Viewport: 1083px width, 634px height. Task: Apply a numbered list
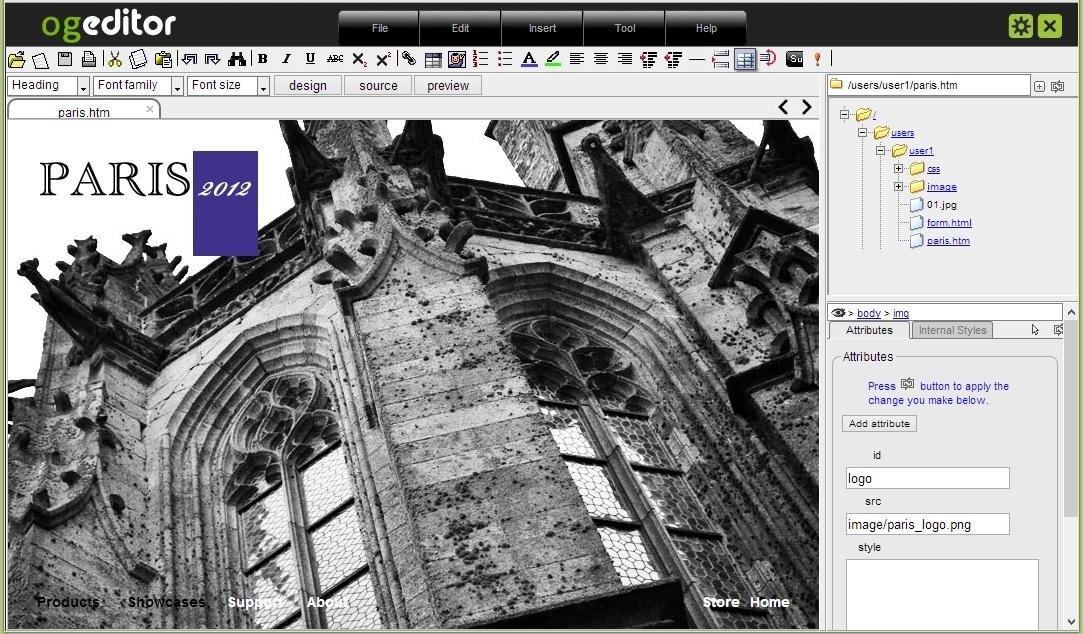pos(479,58)
